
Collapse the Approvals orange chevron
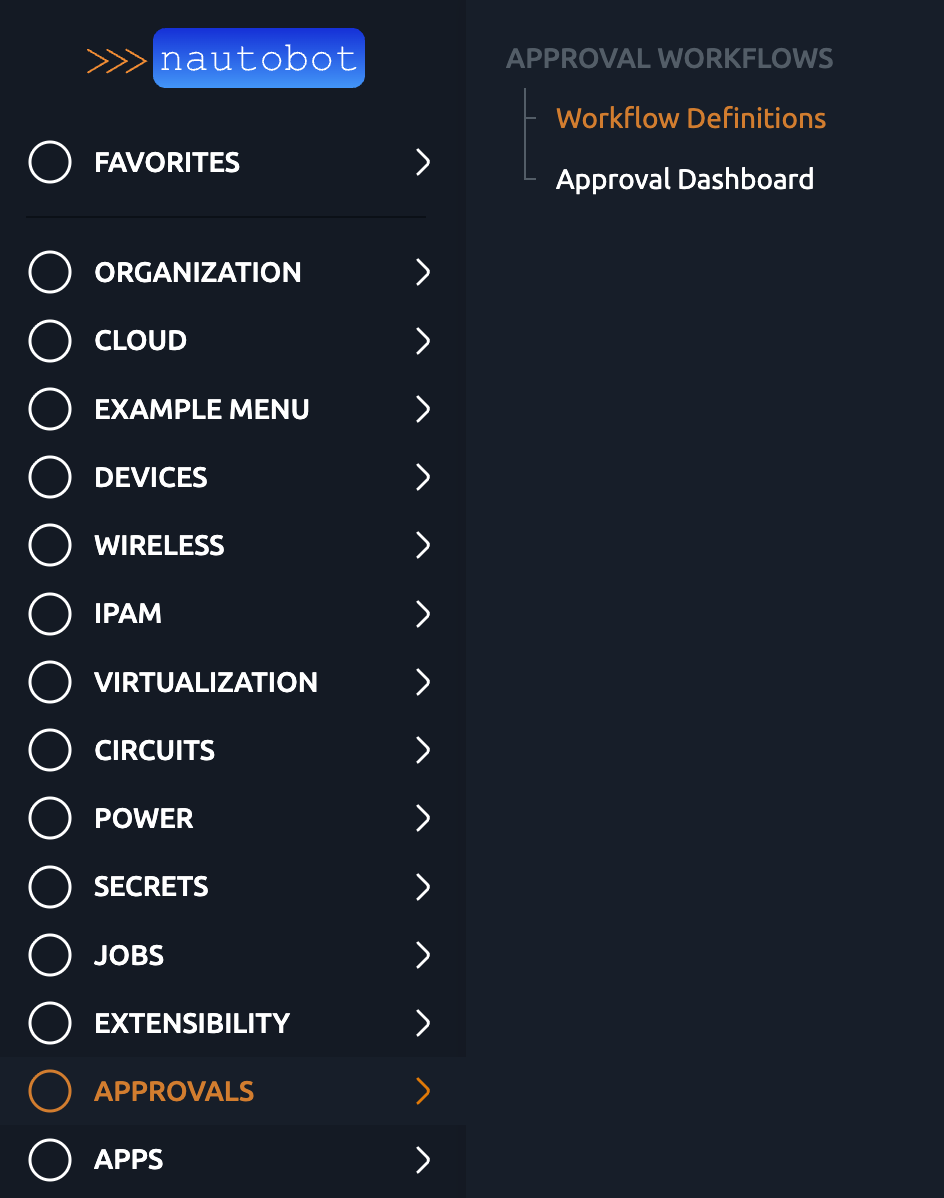tap(423, 1091)
